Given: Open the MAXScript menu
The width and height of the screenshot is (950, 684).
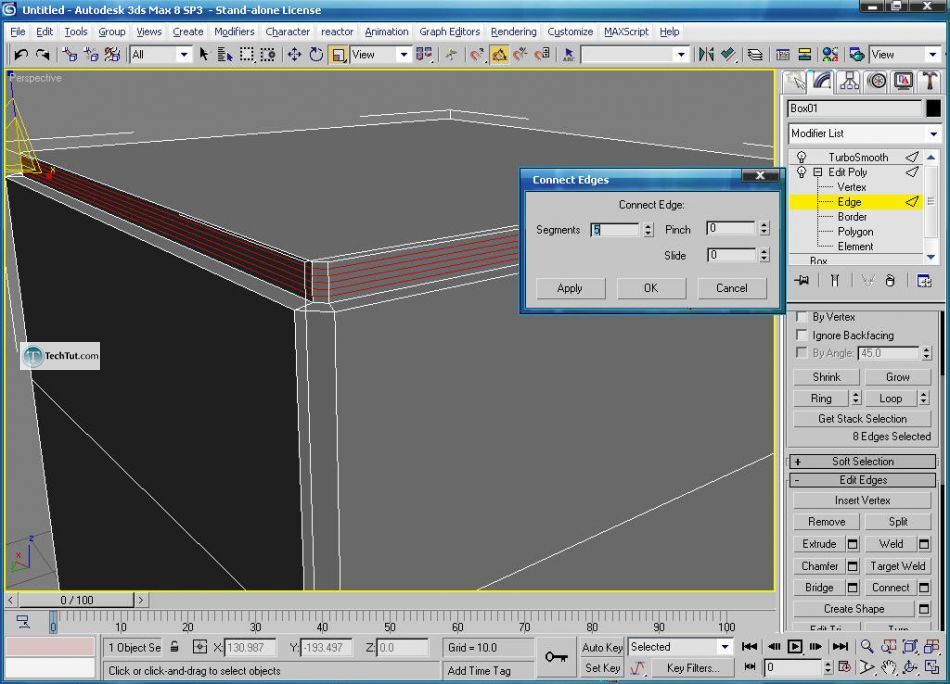Looking at the screenshot, I should [x=626, y=32].
